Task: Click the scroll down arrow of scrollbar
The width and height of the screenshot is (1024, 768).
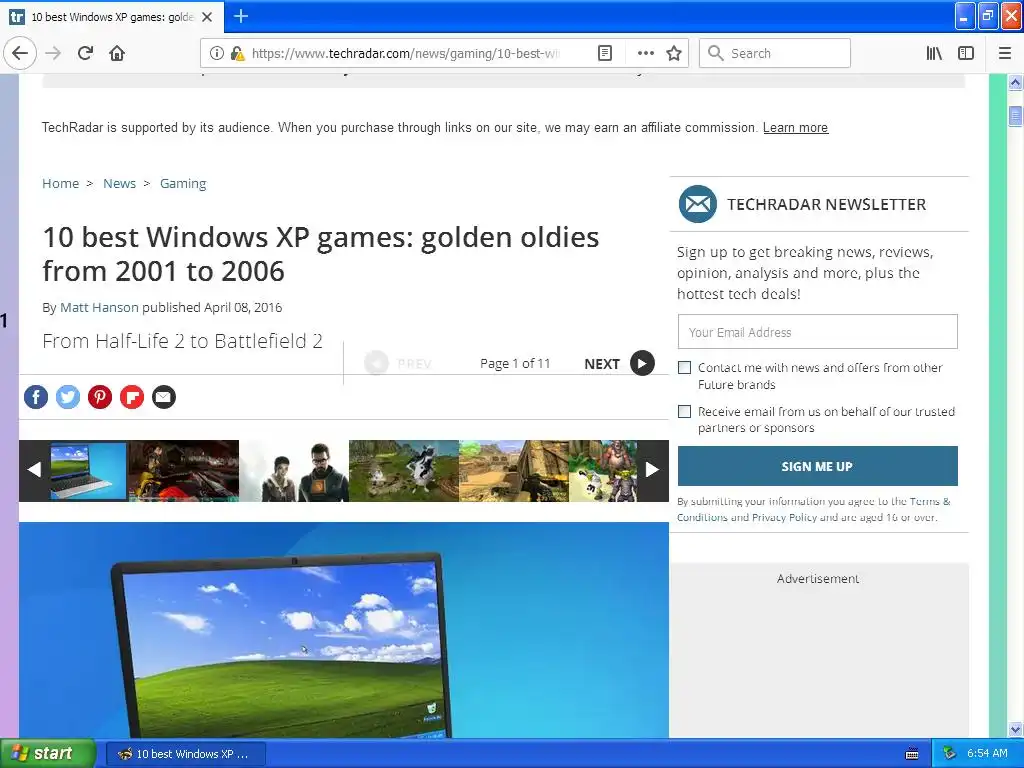Action: pos(1015,729)
